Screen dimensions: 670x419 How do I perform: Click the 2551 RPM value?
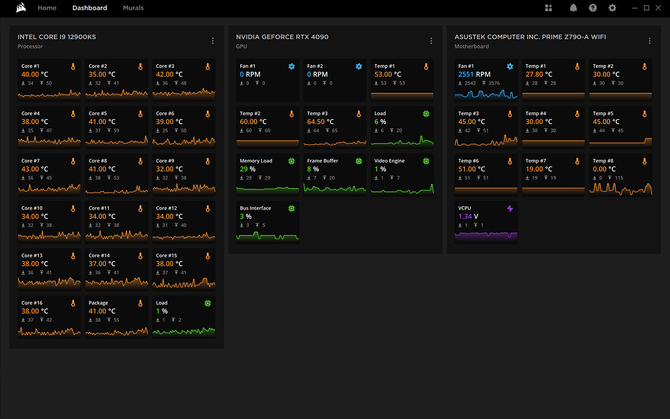pyautogui.click(x=474, y=74)
